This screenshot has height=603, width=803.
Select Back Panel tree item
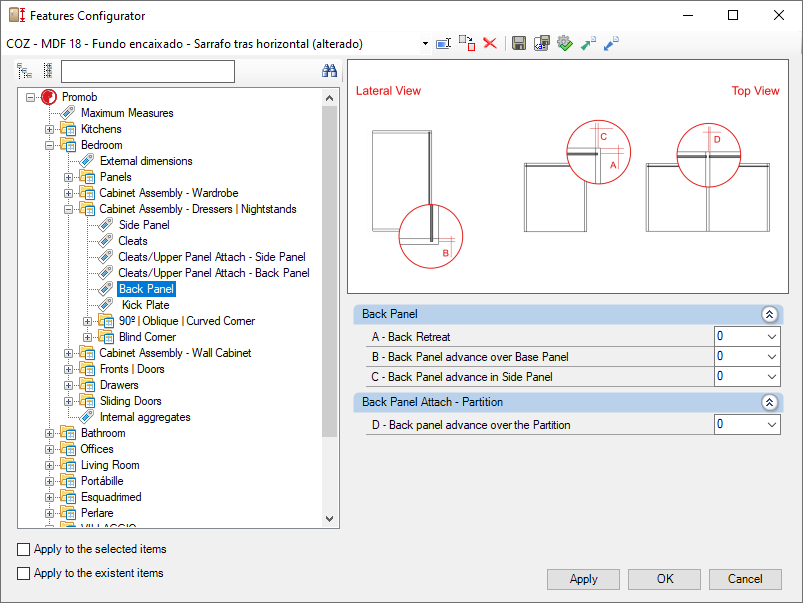pos(146,289)
